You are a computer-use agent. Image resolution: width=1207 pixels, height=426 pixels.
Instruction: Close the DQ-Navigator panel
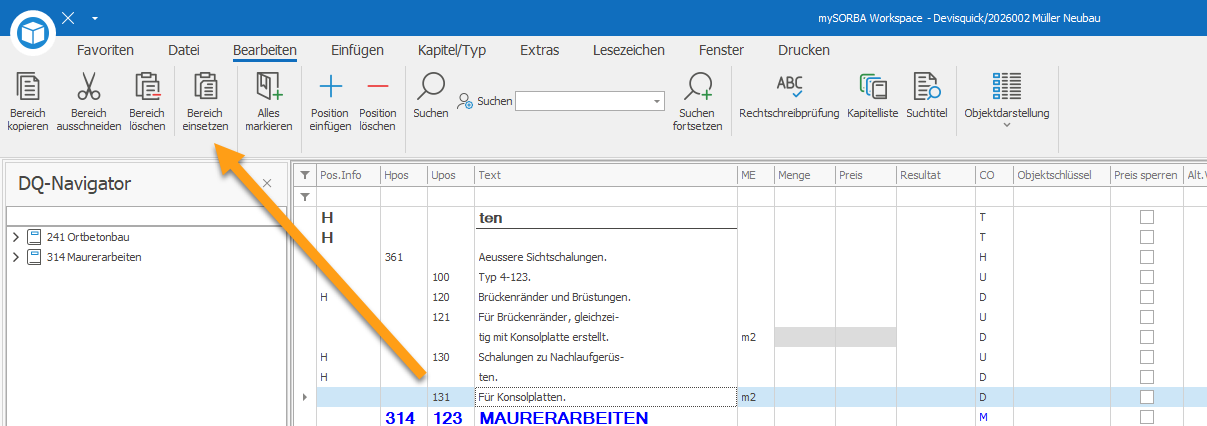click(x=267, y=183)
